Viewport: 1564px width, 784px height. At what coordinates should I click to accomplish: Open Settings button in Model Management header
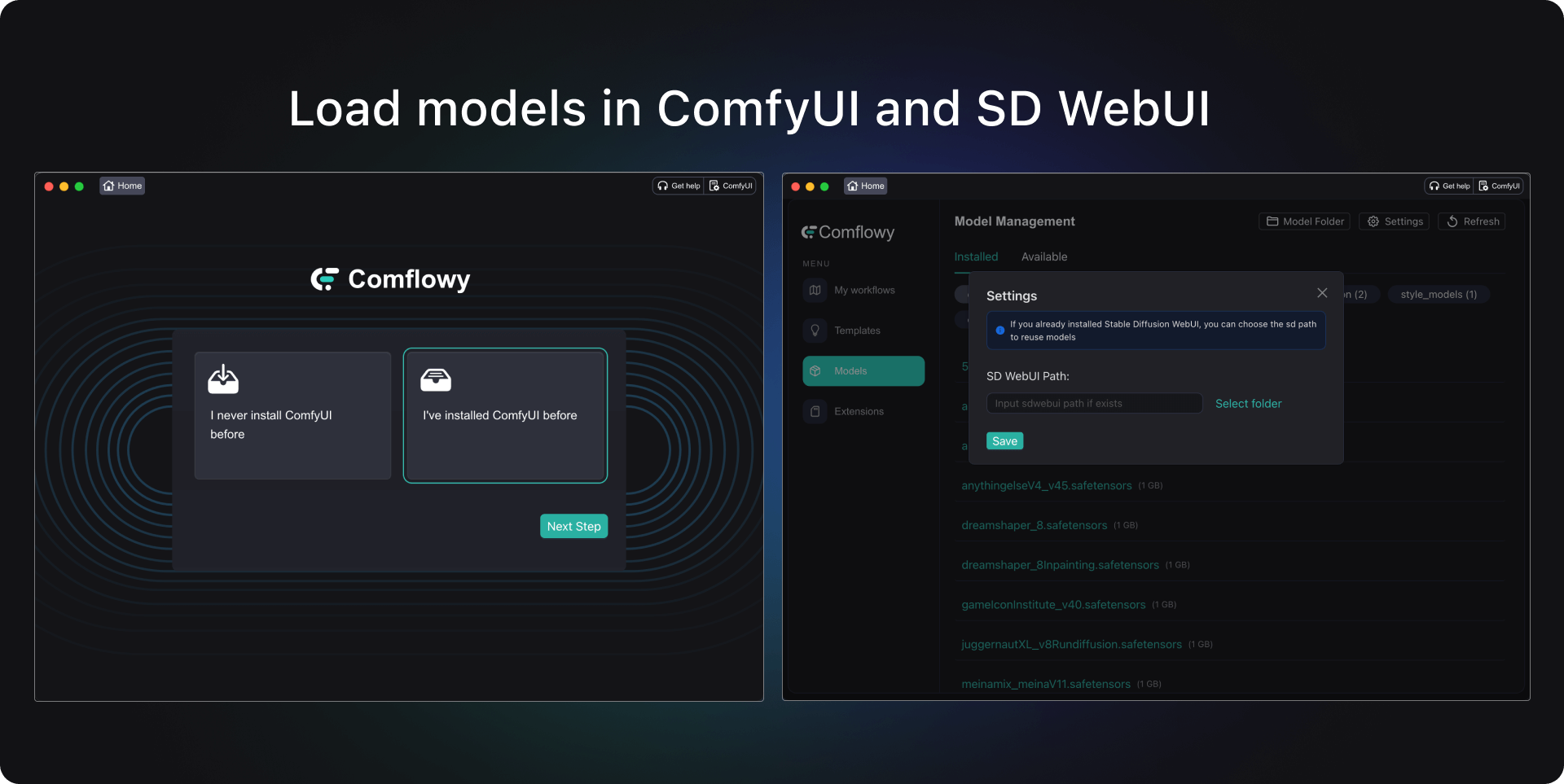[x=1395, y=221]
